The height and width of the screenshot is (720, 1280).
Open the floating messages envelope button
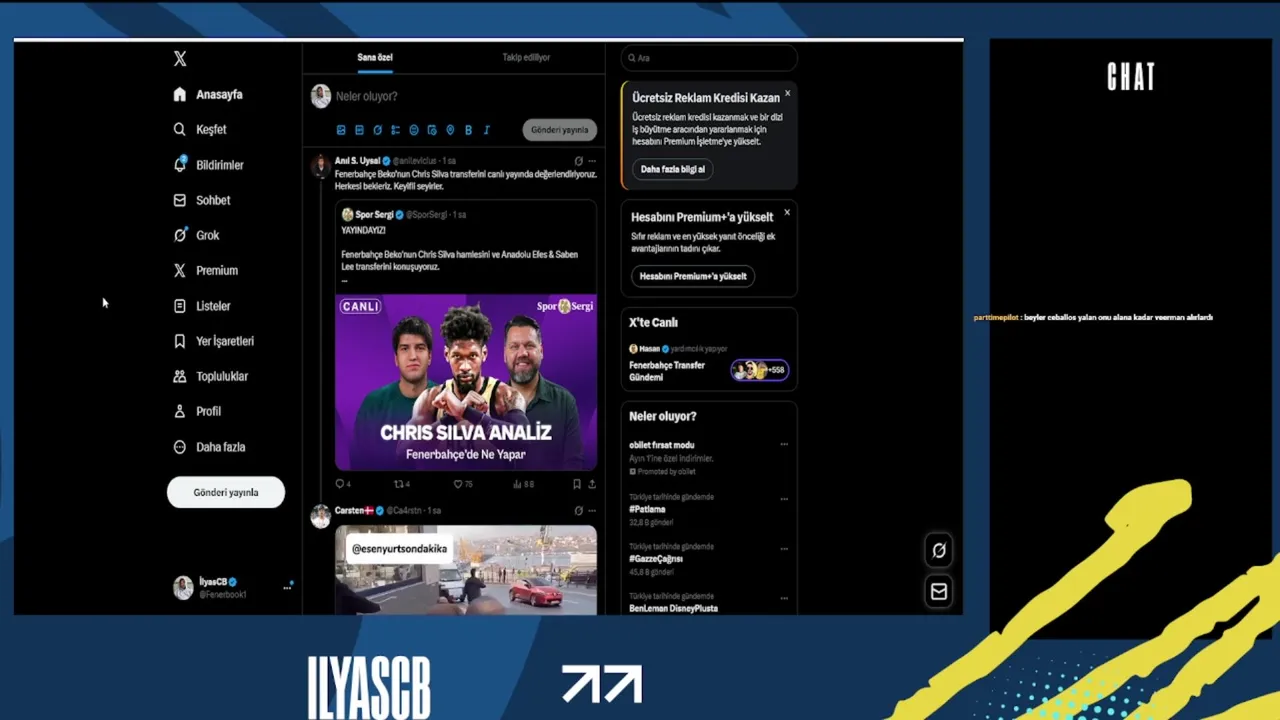[939, 592]
